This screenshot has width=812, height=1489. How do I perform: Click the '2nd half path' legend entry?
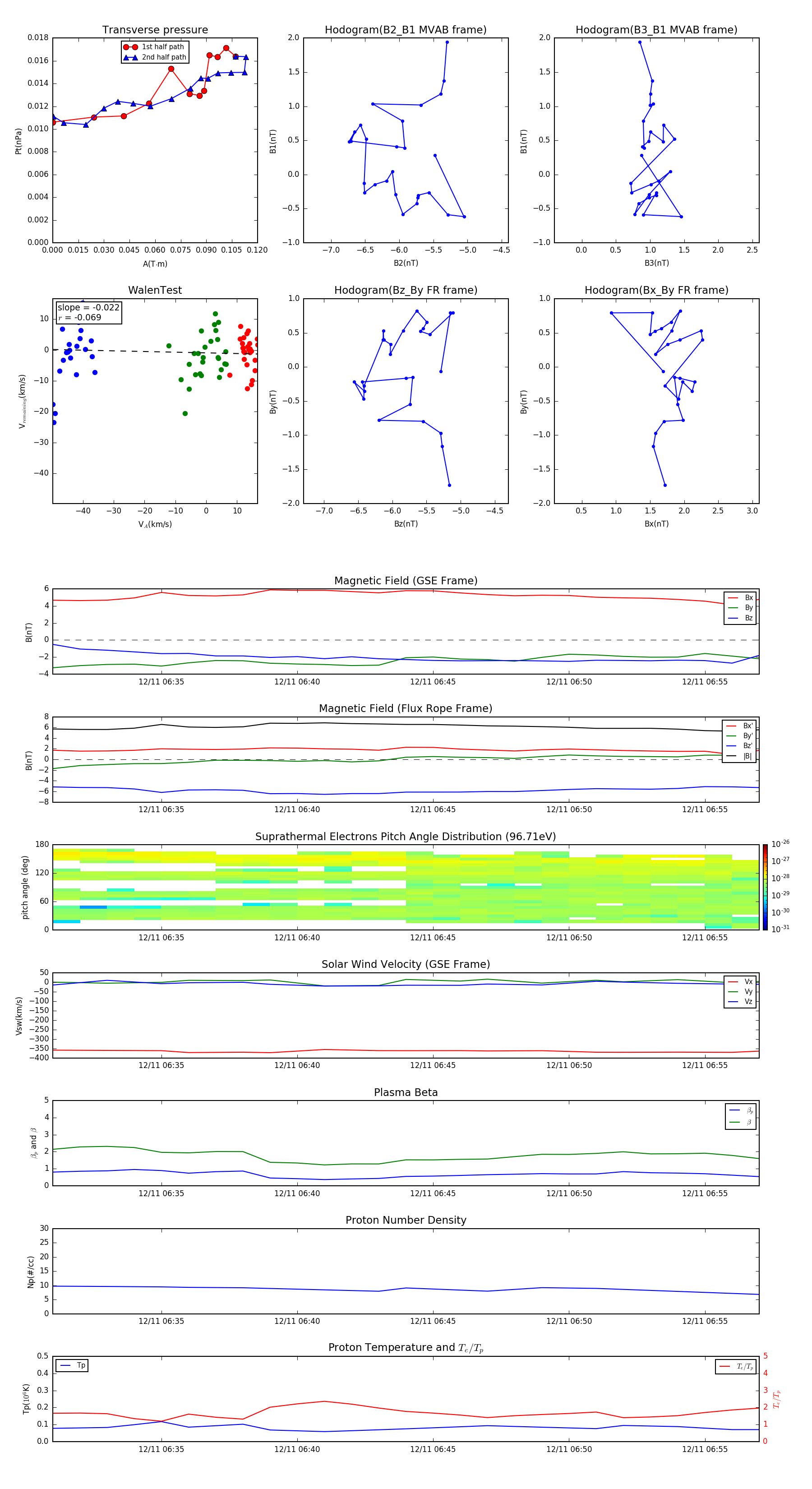click(x=155, y=57)
